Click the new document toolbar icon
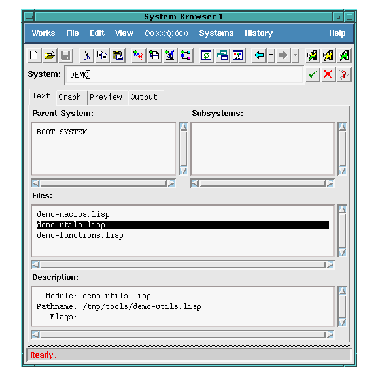 point(34,55)
